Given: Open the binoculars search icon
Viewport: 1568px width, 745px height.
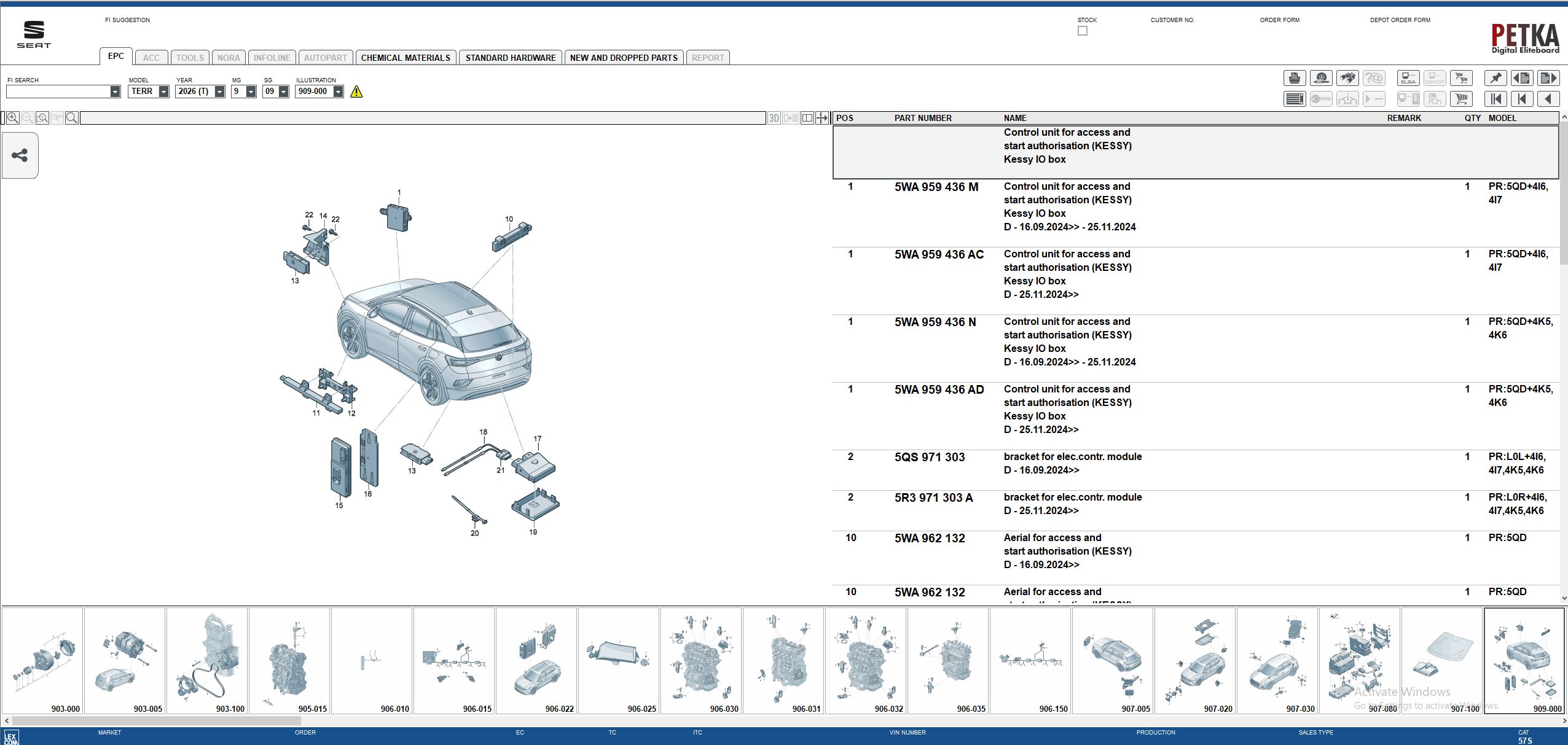Looking at the screenshot, I should coord(1349,78).
